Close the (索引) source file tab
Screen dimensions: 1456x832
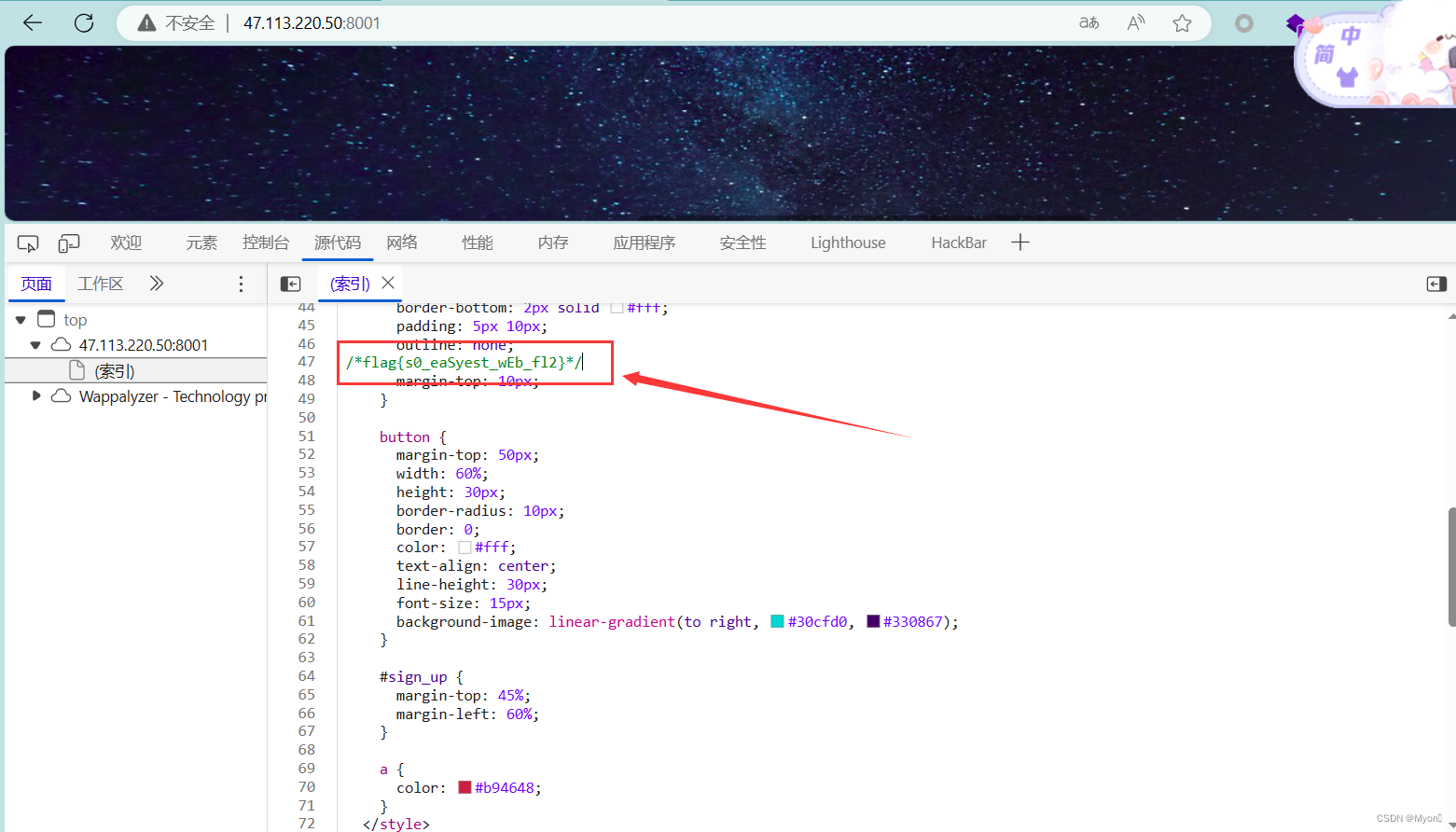coord(388,283)
